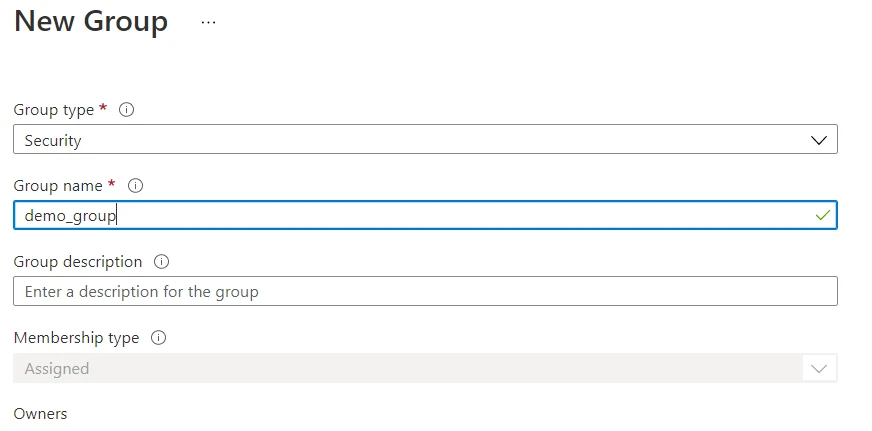Expand the Membership type dropdown chevron
Viewport: 872px width, 431px height.
click(x=819, y=369)
